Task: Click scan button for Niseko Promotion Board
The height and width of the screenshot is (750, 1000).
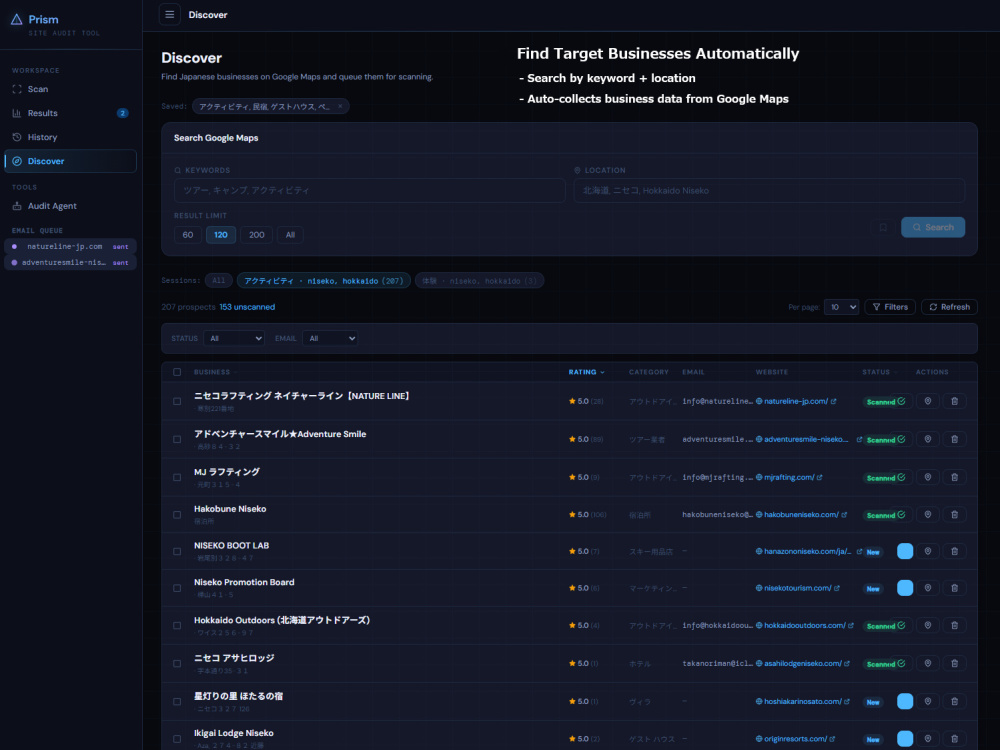Action: tap(905, 588)
